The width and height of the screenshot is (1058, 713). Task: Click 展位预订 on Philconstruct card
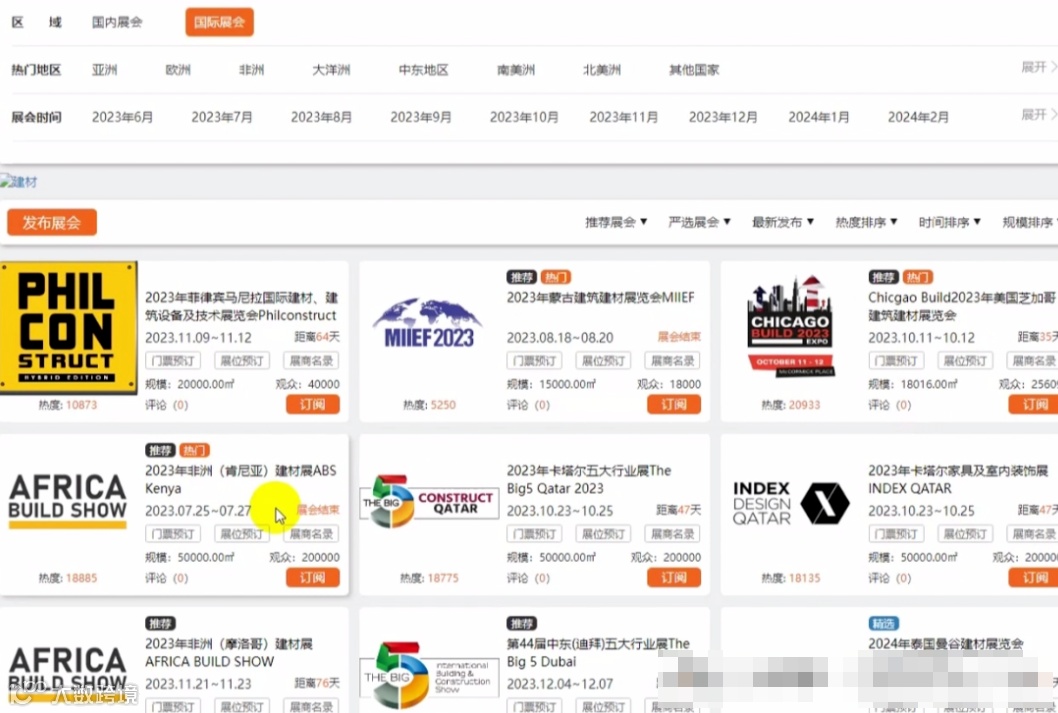(x=242, y=361)
